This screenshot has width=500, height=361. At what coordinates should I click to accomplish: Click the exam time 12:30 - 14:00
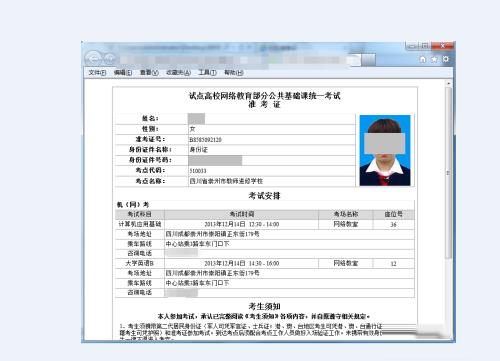point(264,224)
